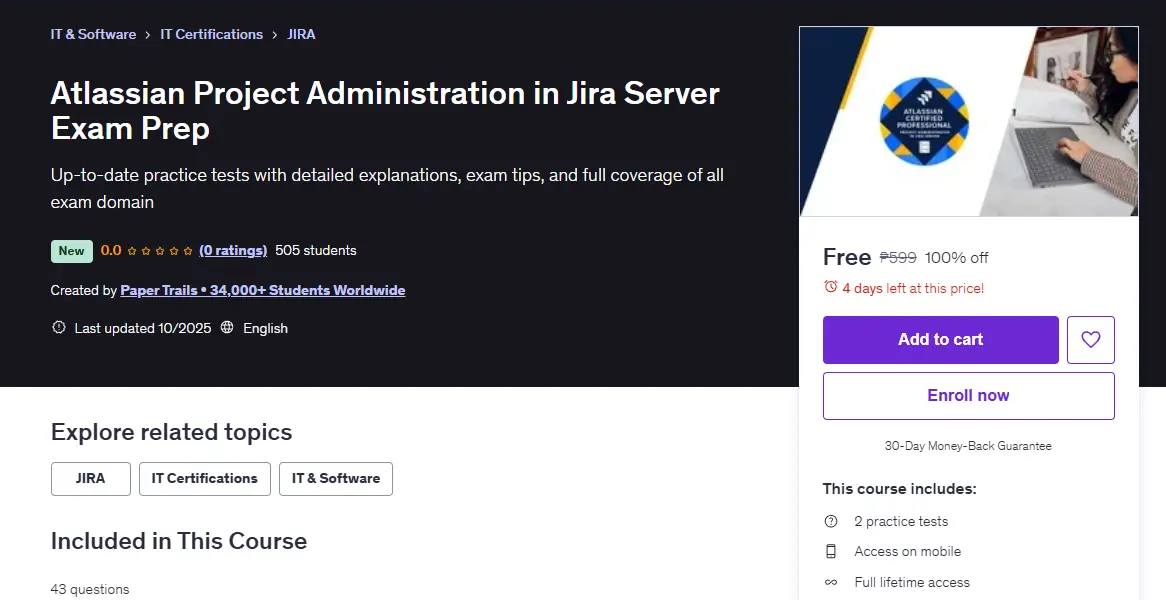Select IT Certifications related topic chip
Image resolution: width=1166 pixels, height=600 pixels.
click(204, 479)
